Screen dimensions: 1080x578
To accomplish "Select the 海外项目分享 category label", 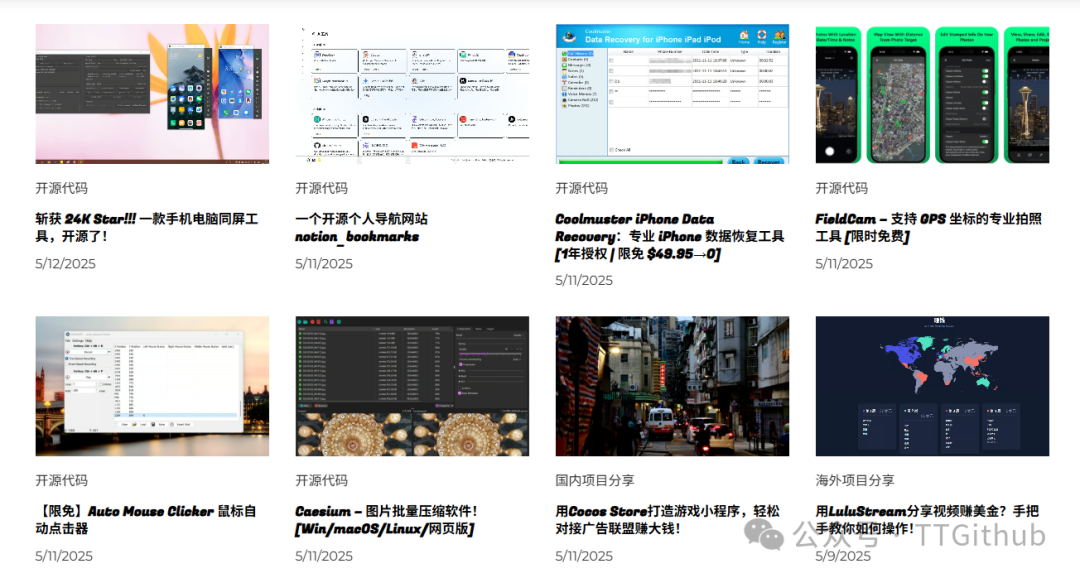I will [855, 480].
